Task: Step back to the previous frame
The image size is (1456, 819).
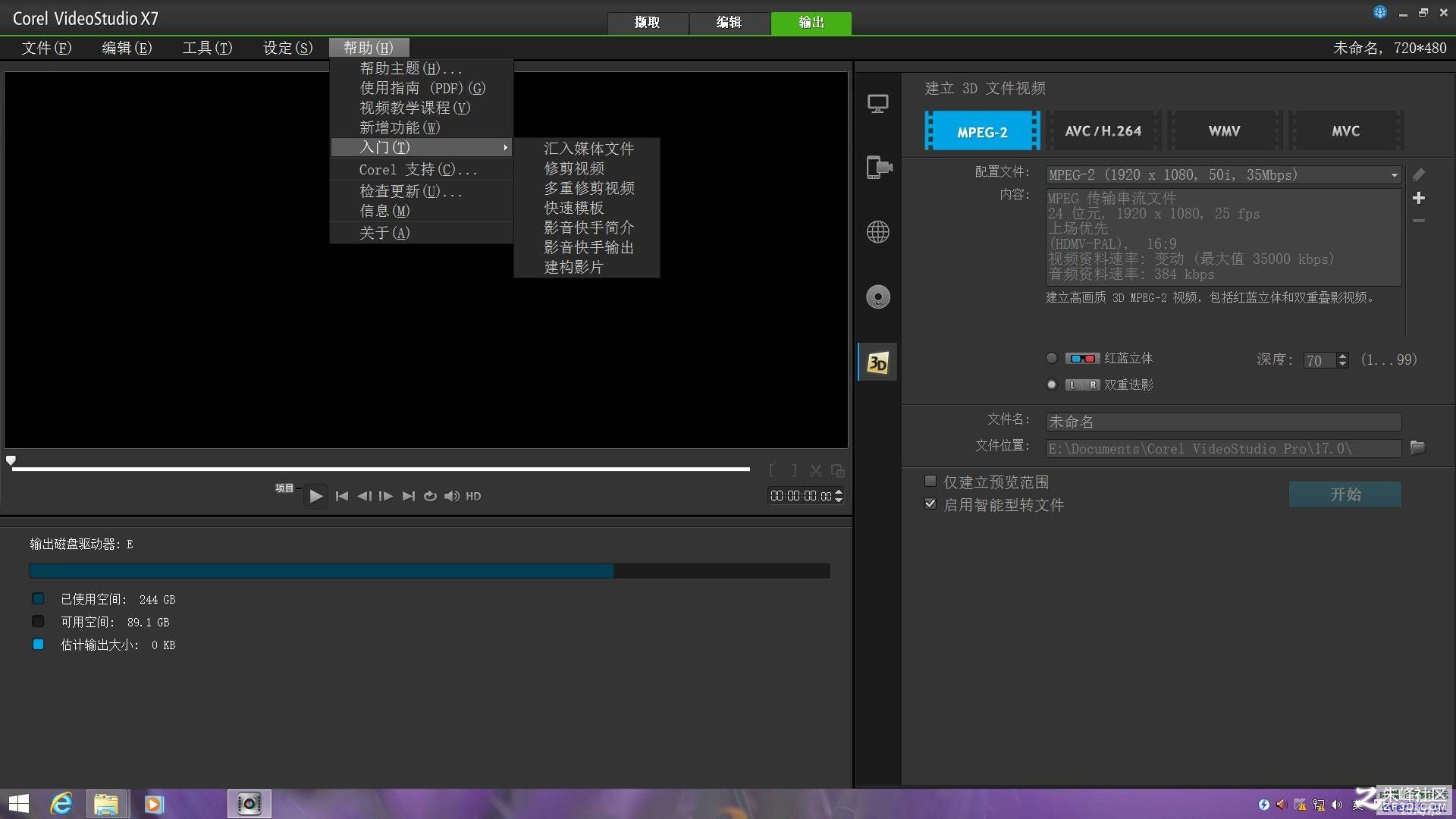Action: pos(364,496)
